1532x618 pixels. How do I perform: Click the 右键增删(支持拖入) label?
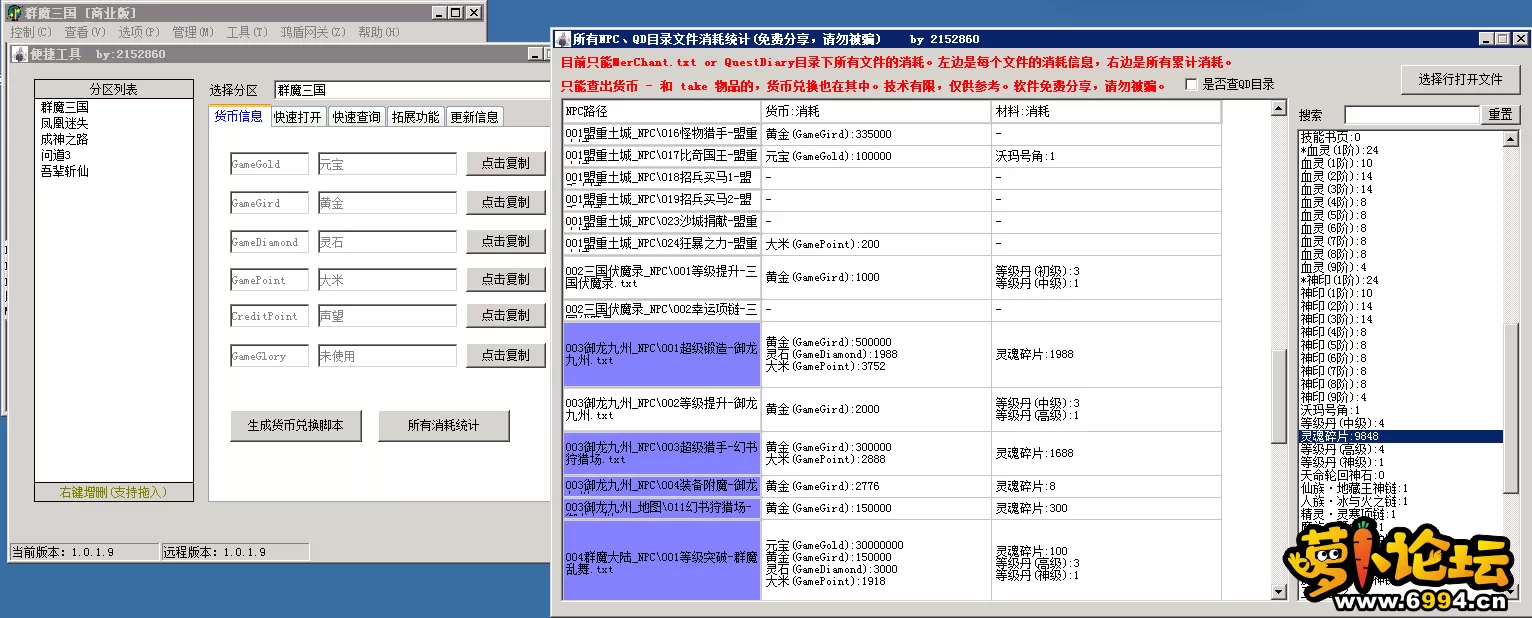(113, 492)
